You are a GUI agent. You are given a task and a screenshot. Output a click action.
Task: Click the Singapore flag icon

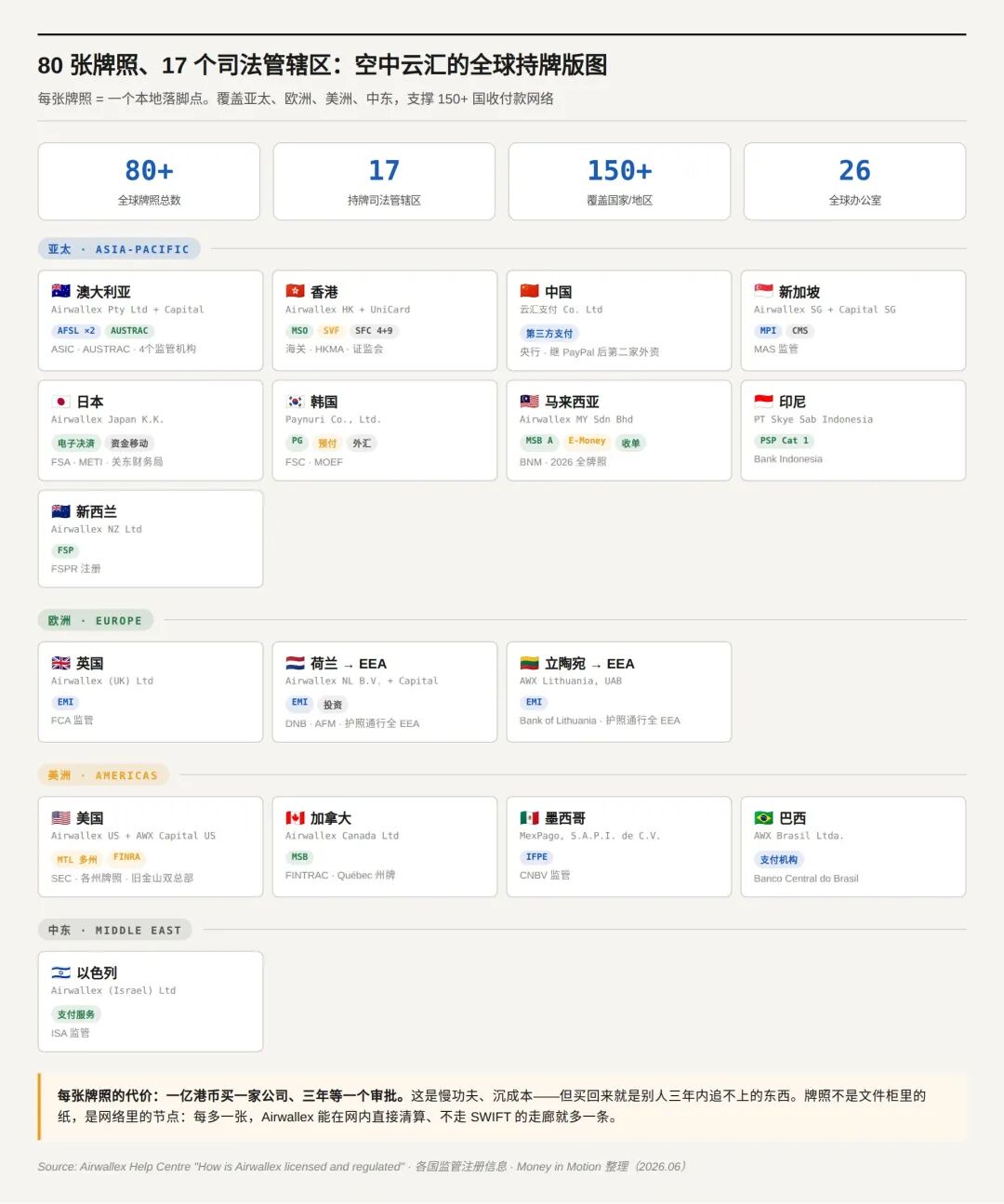(x=763, y=291)
